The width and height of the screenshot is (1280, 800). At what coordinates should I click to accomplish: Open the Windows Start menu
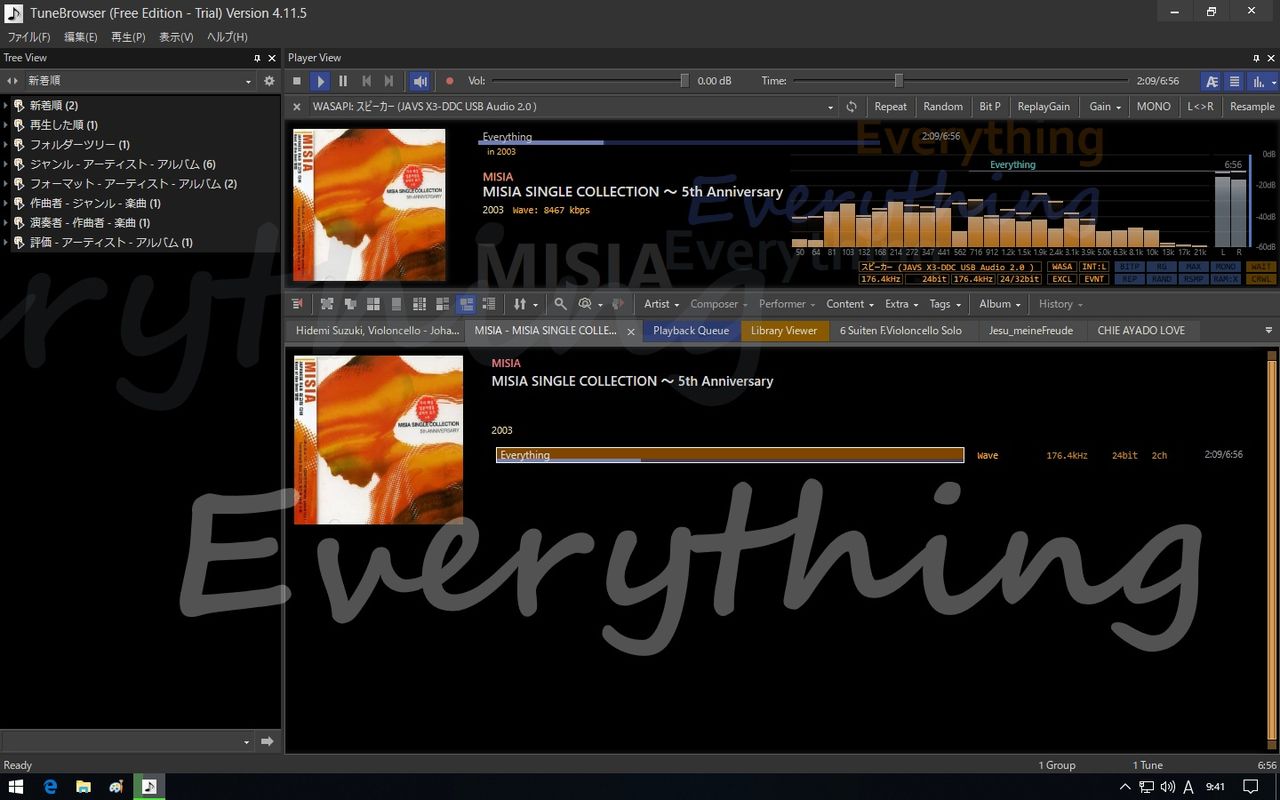click(16, 787)
